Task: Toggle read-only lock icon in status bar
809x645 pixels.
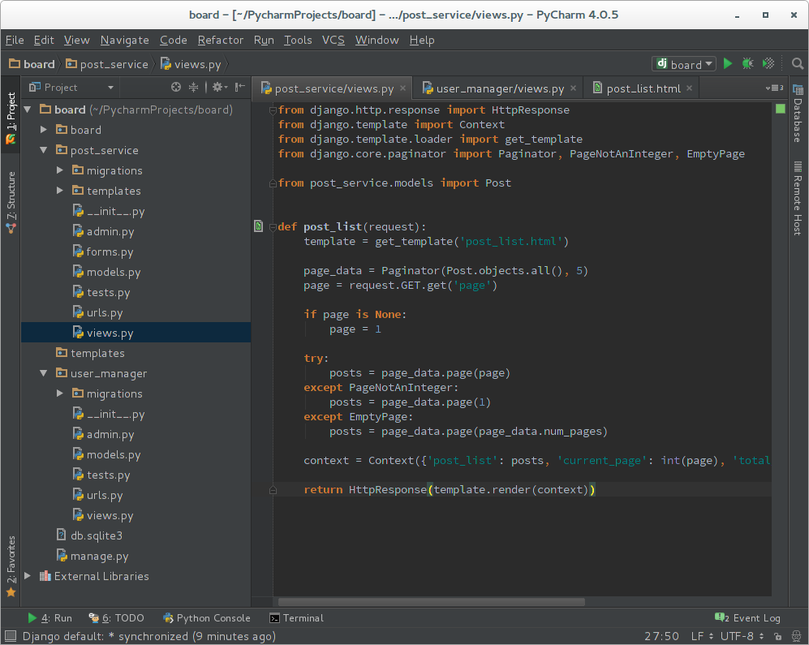Action: [x=778, y=637]
